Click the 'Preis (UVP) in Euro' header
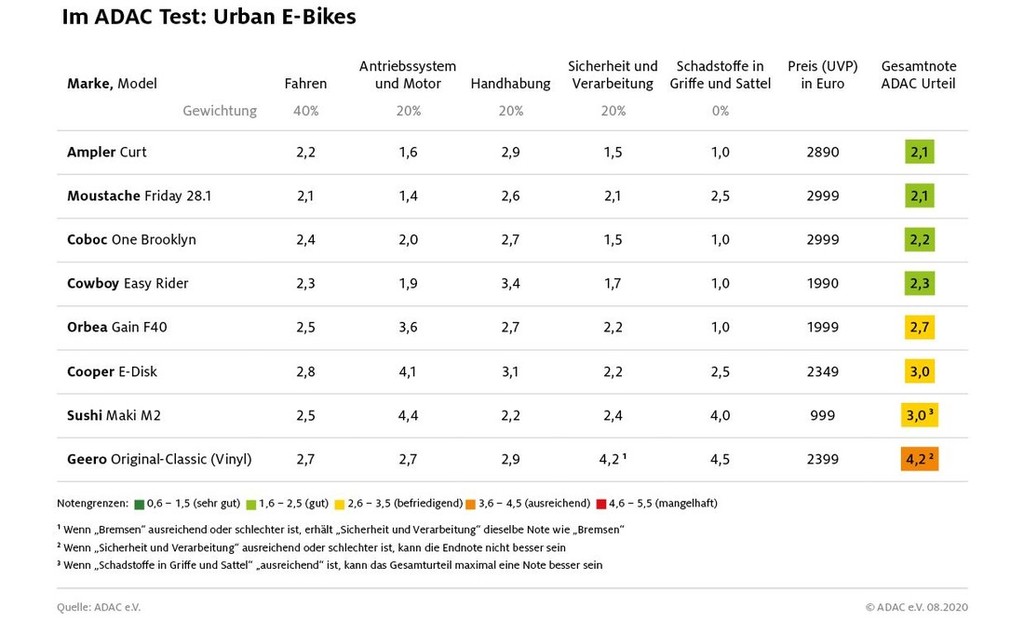 point(822,75)
